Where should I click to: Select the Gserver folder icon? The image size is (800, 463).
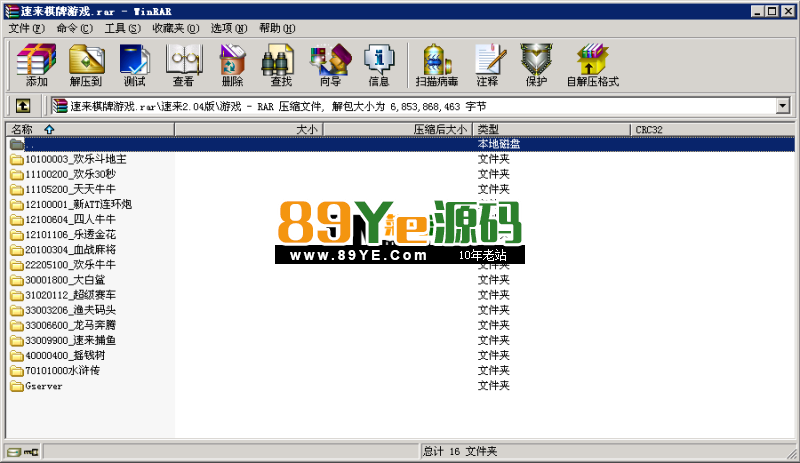coord(17,386)
